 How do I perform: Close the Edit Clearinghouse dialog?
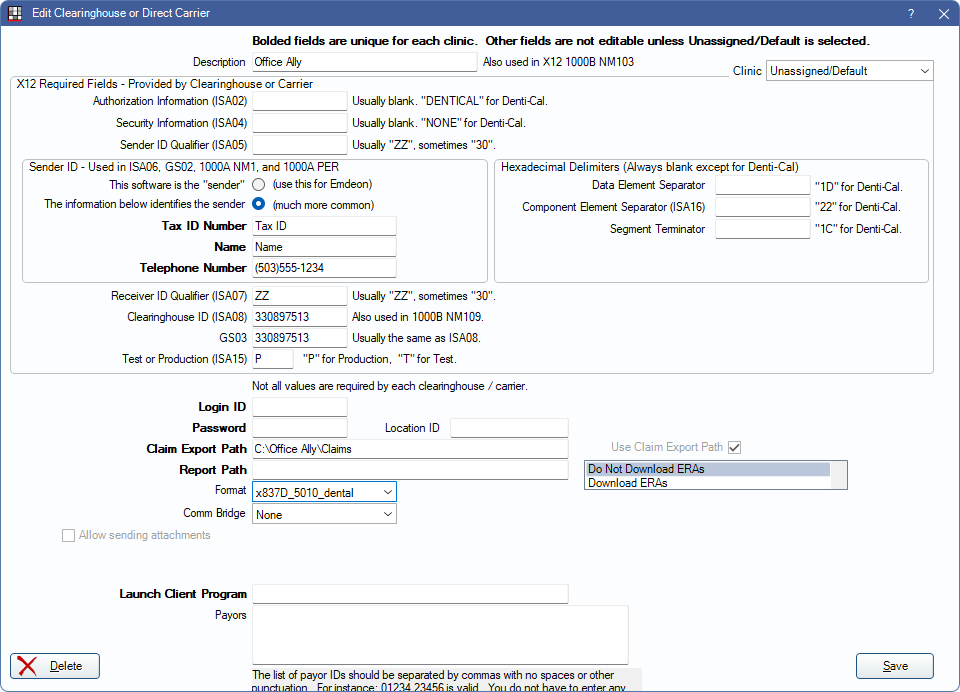[943, 13]
